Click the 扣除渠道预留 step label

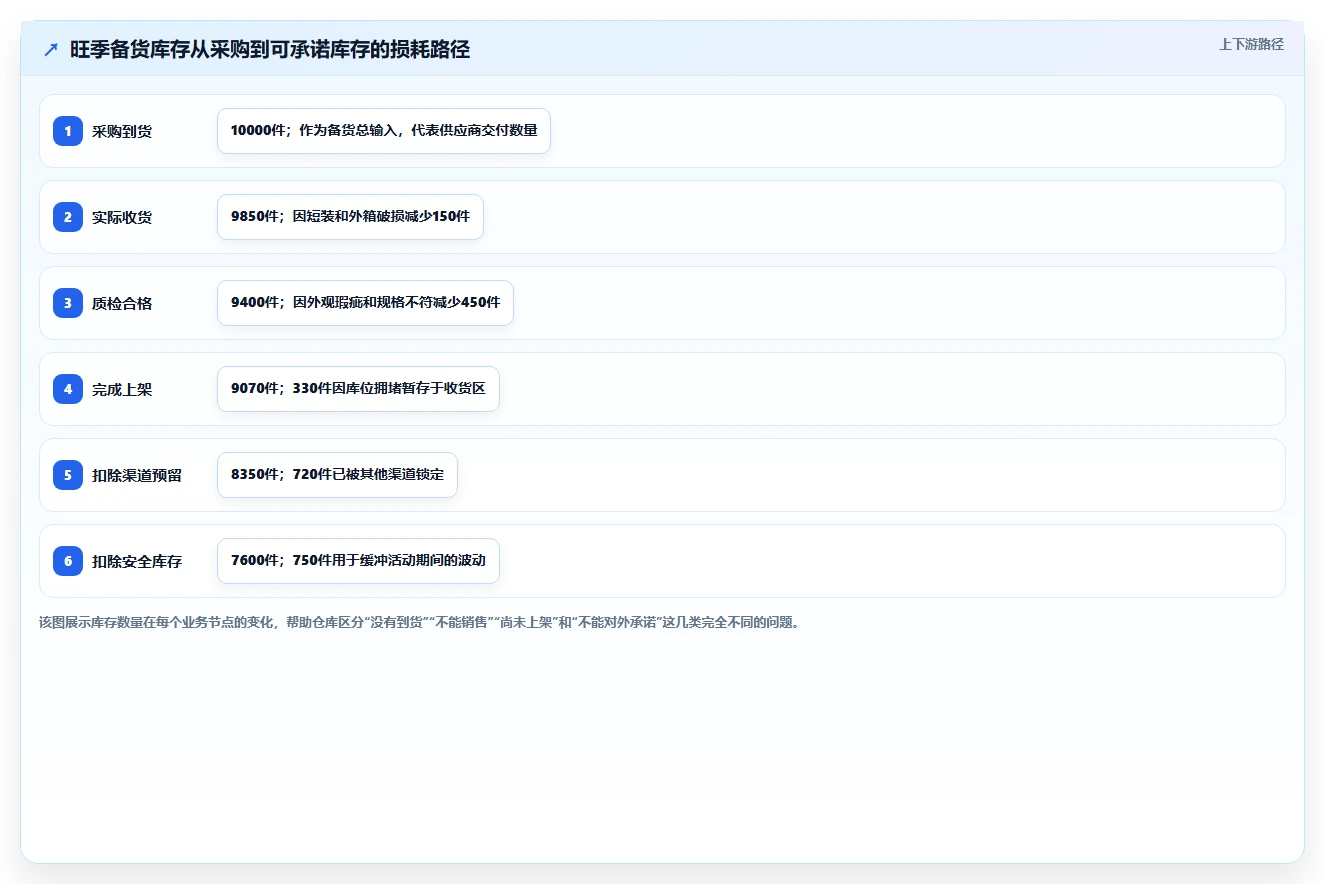tap(137, 475)
